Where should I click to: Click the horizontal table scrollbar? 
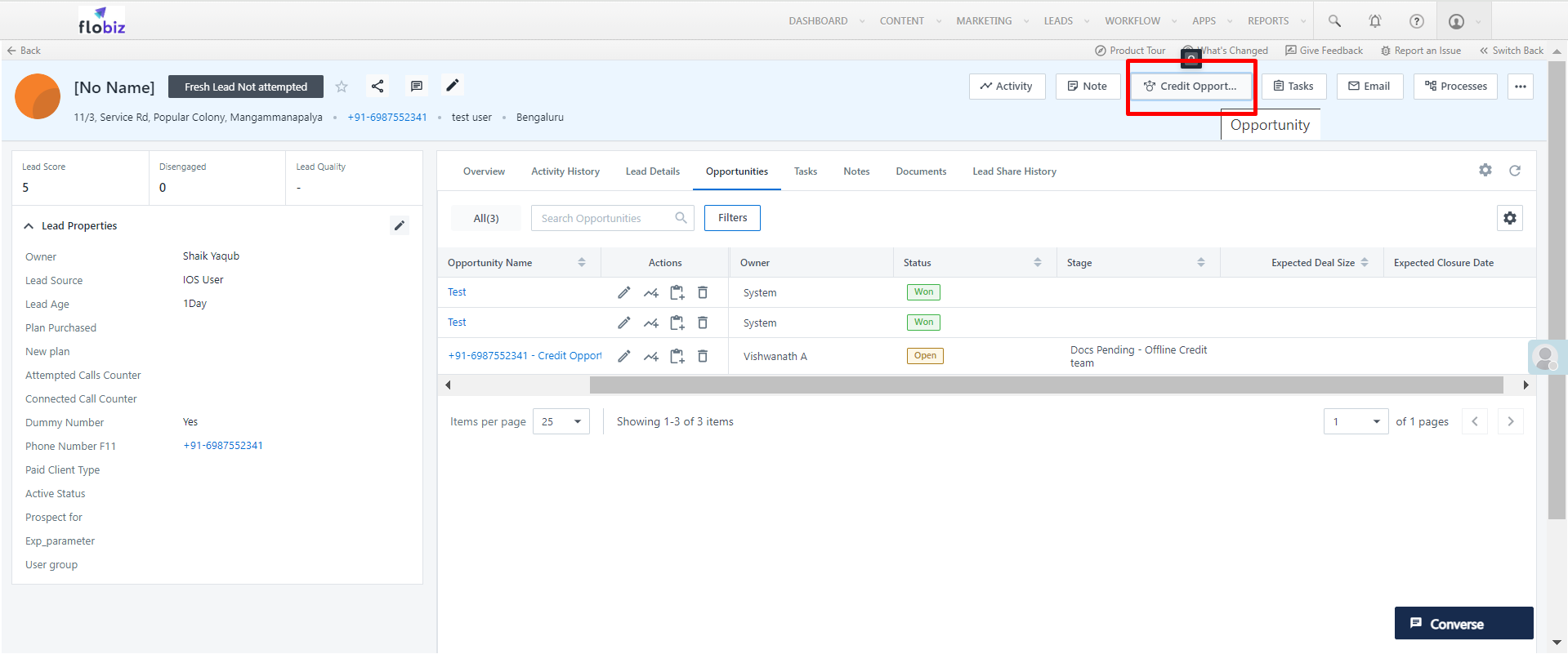coord(1046,385)
